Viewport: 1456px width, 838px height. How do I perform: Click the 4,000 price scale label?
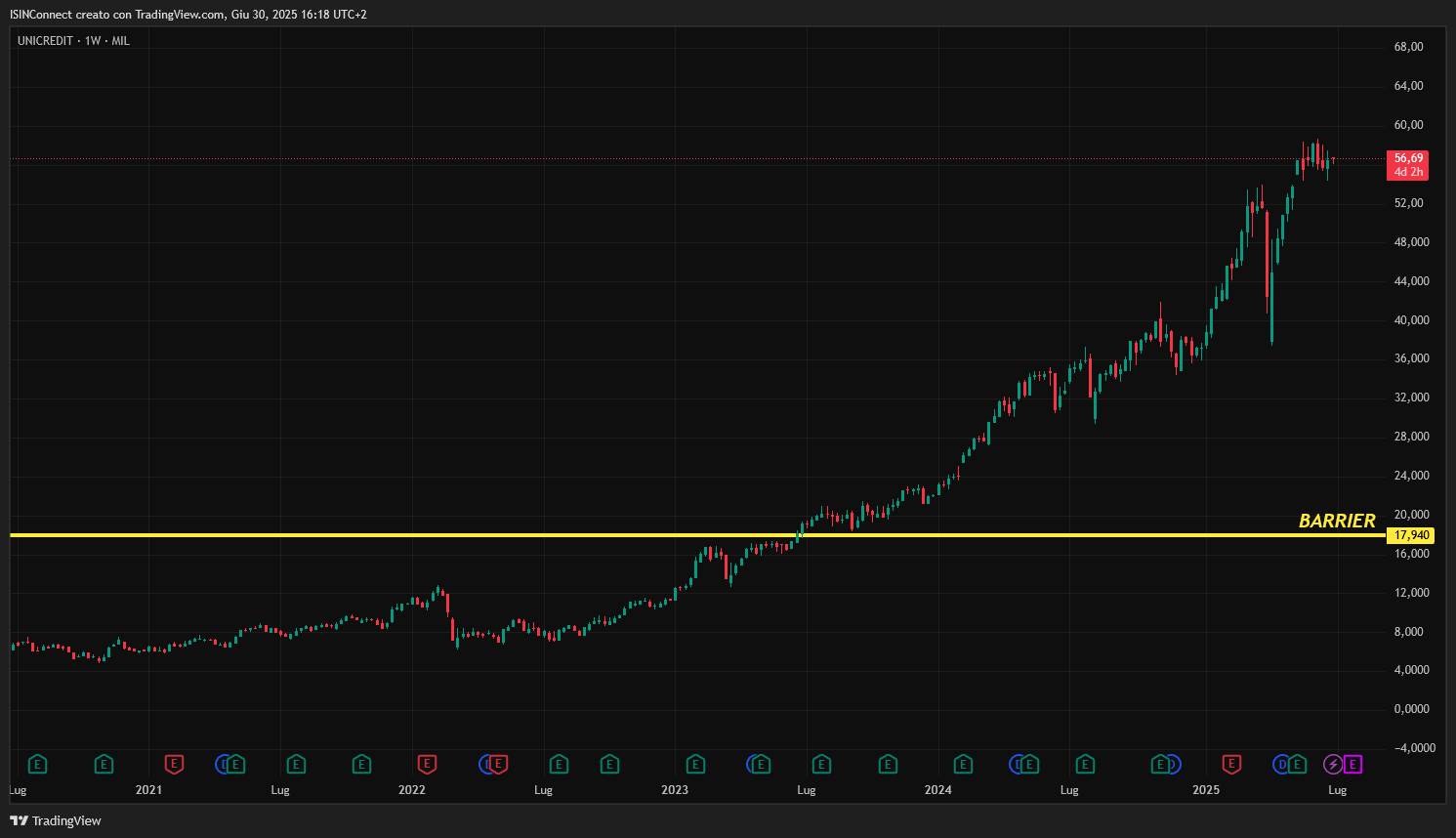1411,670
